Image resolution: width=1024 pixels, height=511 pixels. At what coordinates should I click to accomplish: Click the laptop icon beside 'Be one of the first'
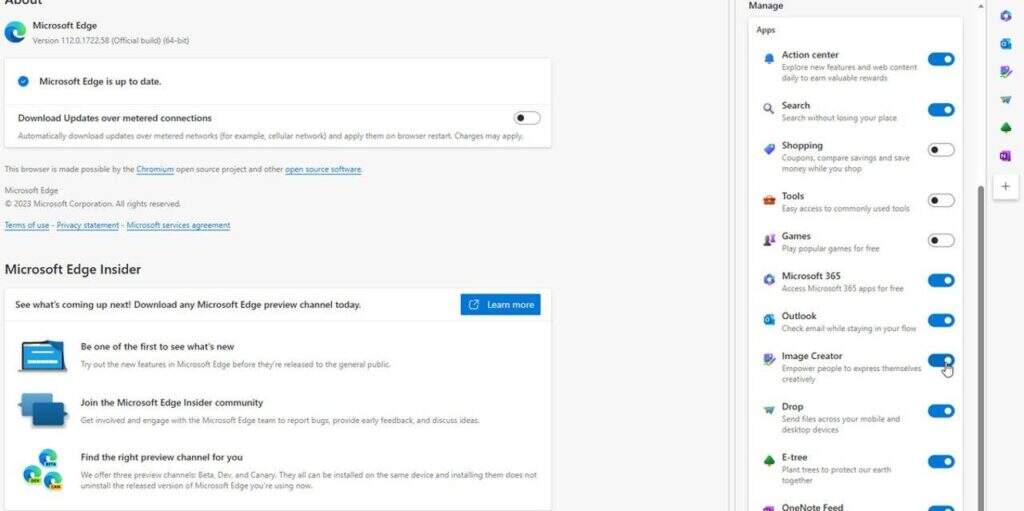(43, 355)
